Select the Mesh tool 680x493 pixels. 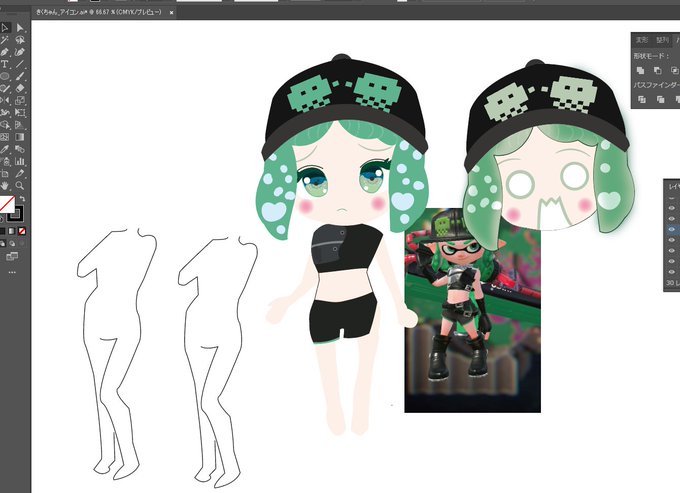5,137
